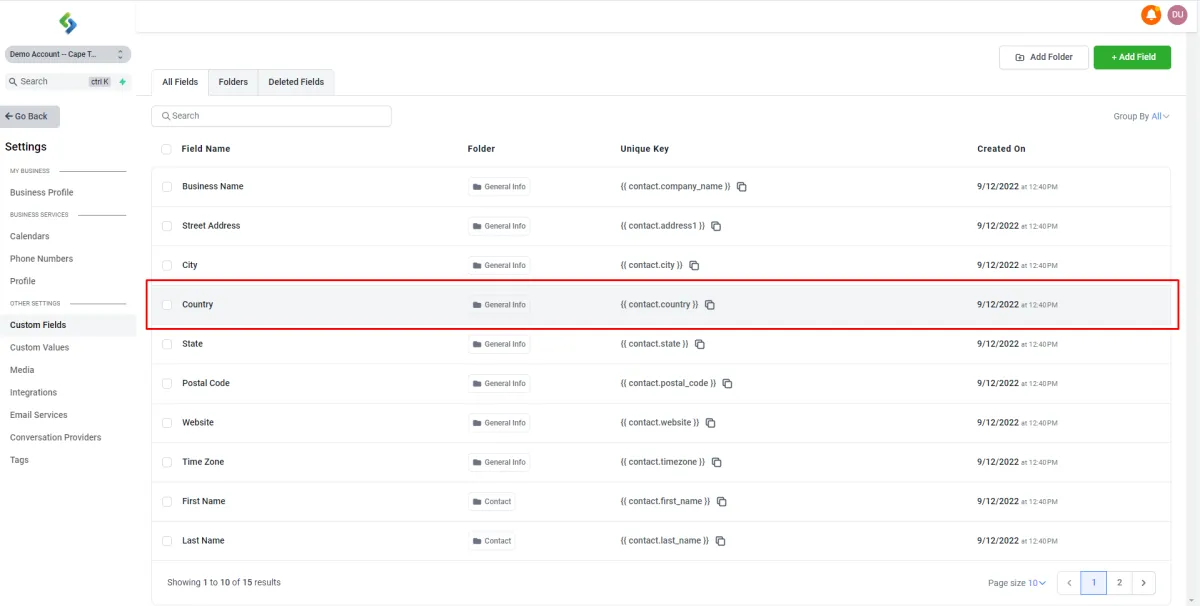Viewport: 1200px width, 606px height.
Task: Copy the contact.timezone unique key
Action: tap(717, 462)
